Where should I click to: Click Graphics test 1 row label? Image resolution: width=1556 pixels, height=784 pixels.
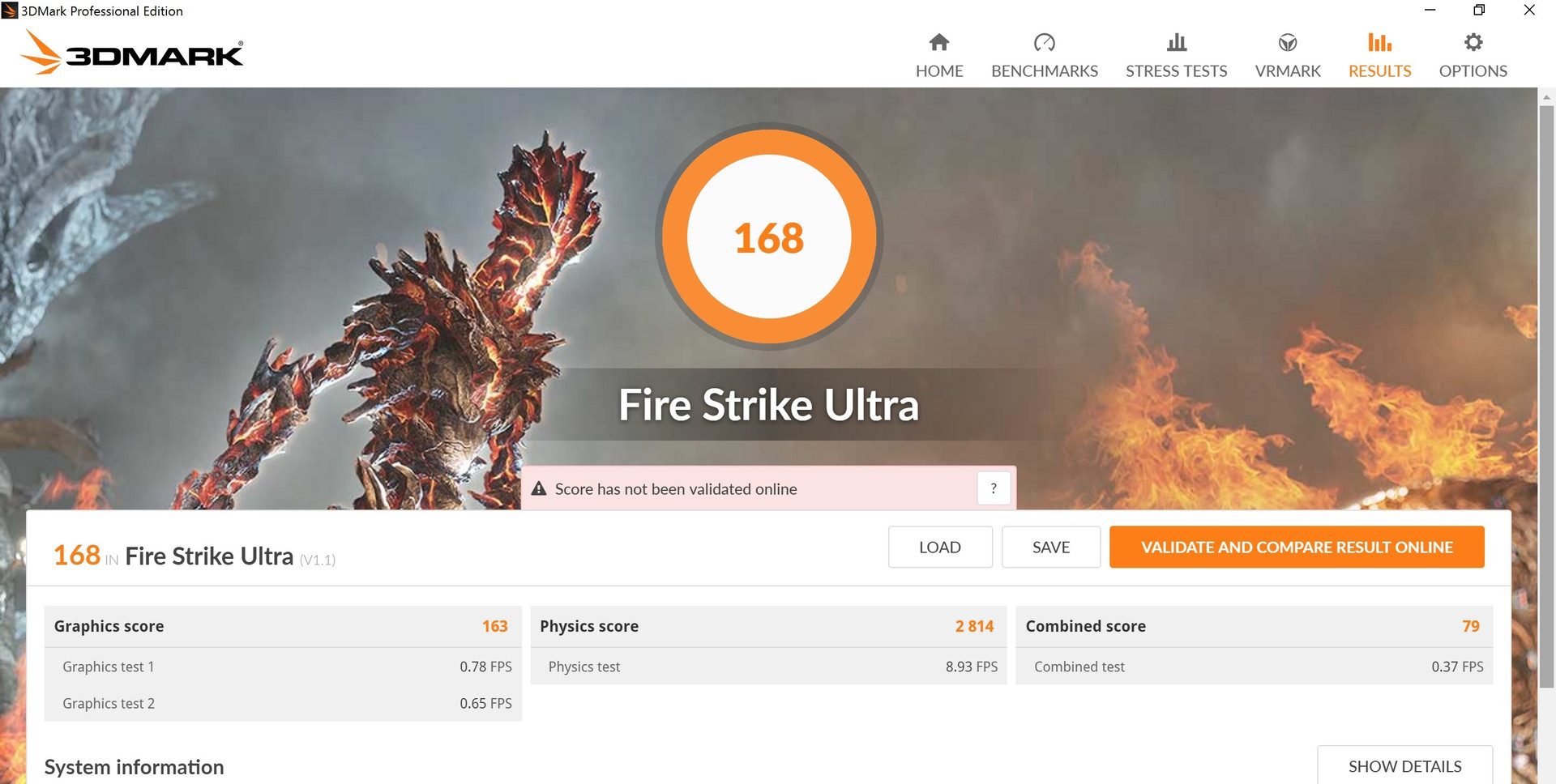[108, 667]
